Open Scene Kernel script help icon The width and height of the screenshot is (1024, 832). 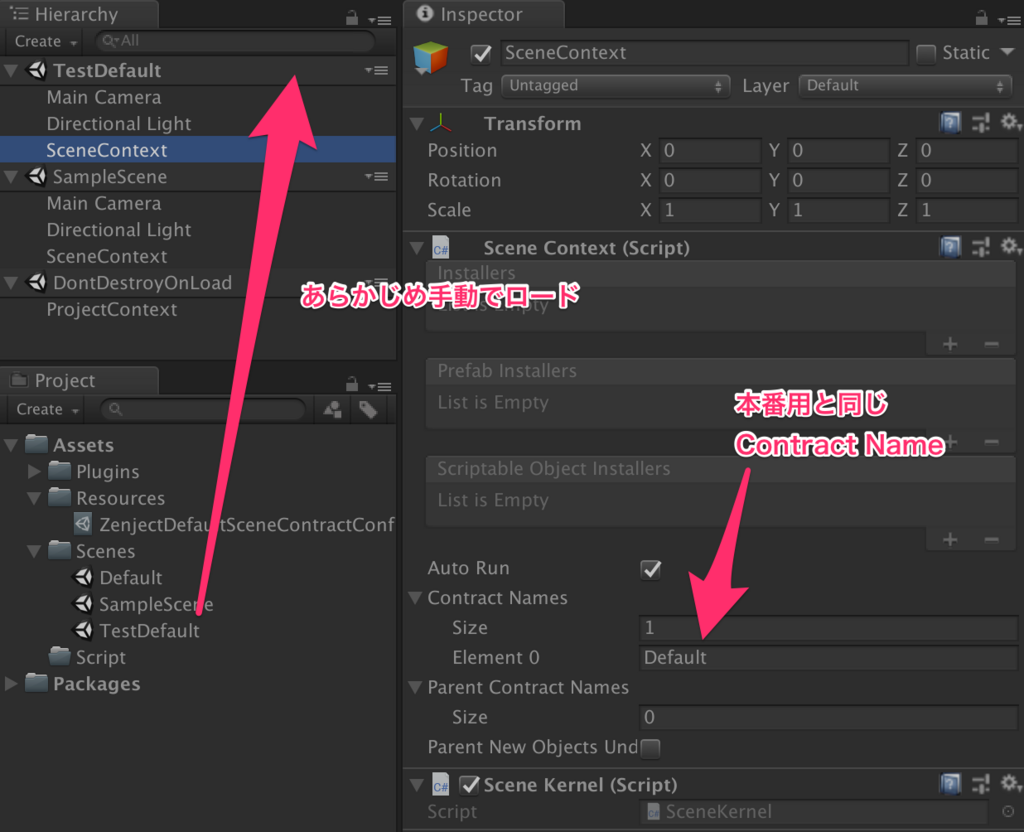pyautogui.click(x=950, y=784)
